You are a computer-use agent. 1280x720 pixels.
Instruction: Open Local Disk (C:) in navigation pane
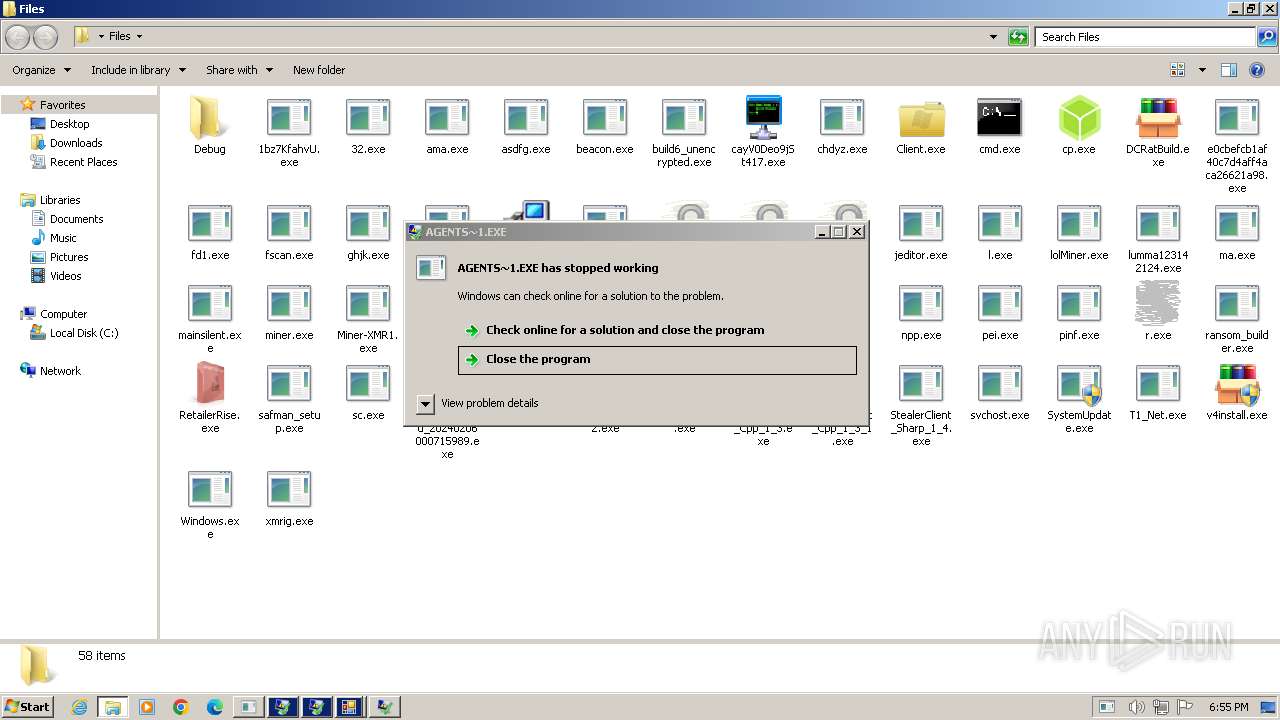84,333
